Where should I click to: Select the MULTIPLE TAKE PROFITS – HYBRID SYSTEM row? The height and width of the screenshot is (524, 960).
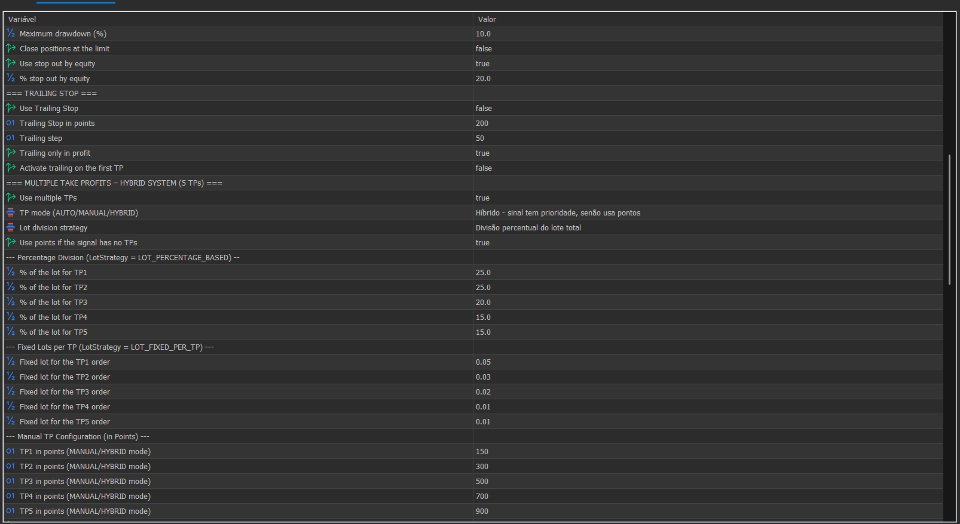point(473,183)
